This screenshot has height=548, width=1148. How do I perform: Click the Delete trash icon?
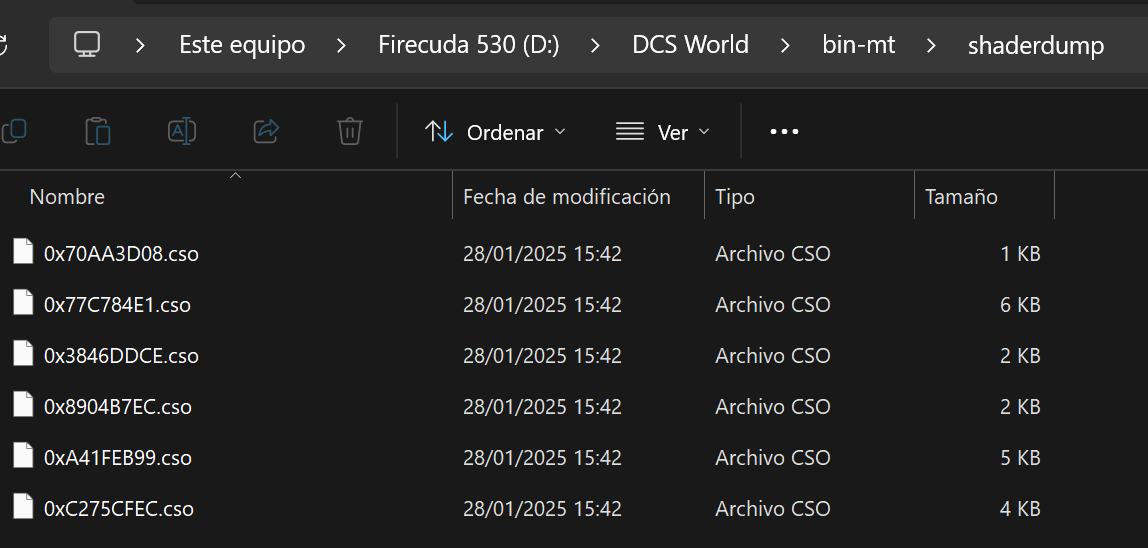(350, 132)
